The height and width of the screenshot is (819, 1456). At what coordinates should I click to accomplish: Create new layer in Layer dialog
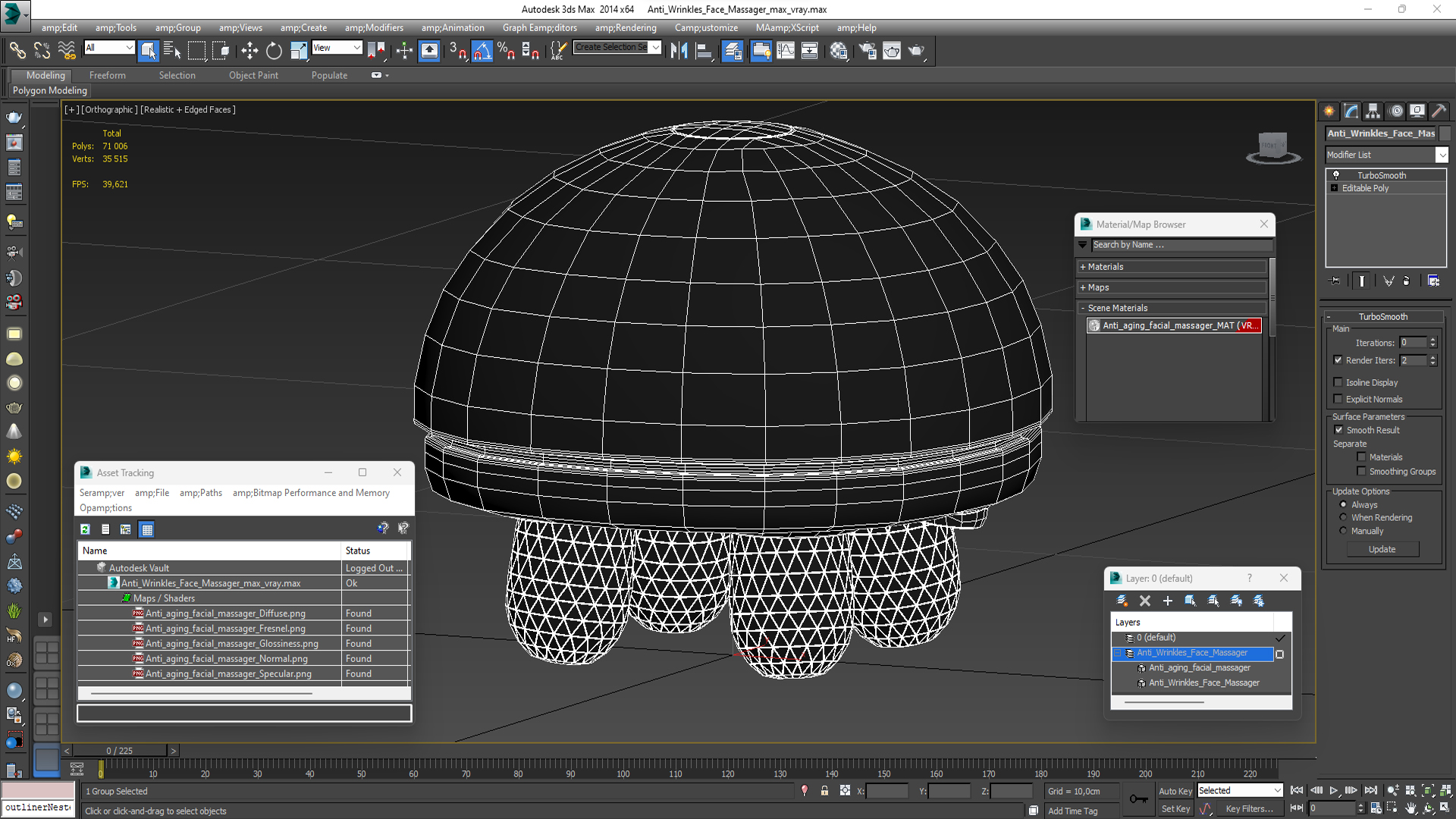click(1122, 601)
